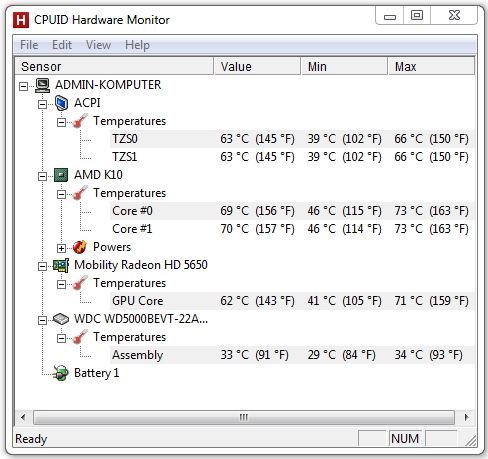Click the AMD K10 processor chip icon
488x459 pixels.
pyautogui.click(x=61, y=175)
